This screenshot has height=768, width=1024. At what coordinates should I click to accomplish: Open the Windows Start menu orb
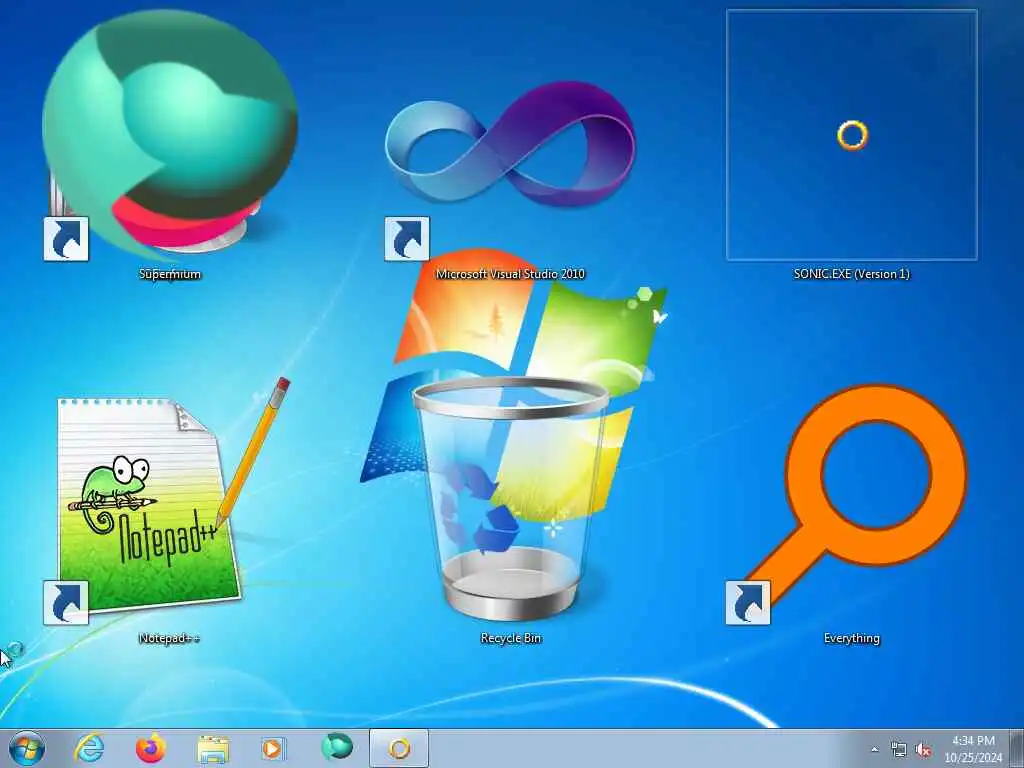[27, 748]
